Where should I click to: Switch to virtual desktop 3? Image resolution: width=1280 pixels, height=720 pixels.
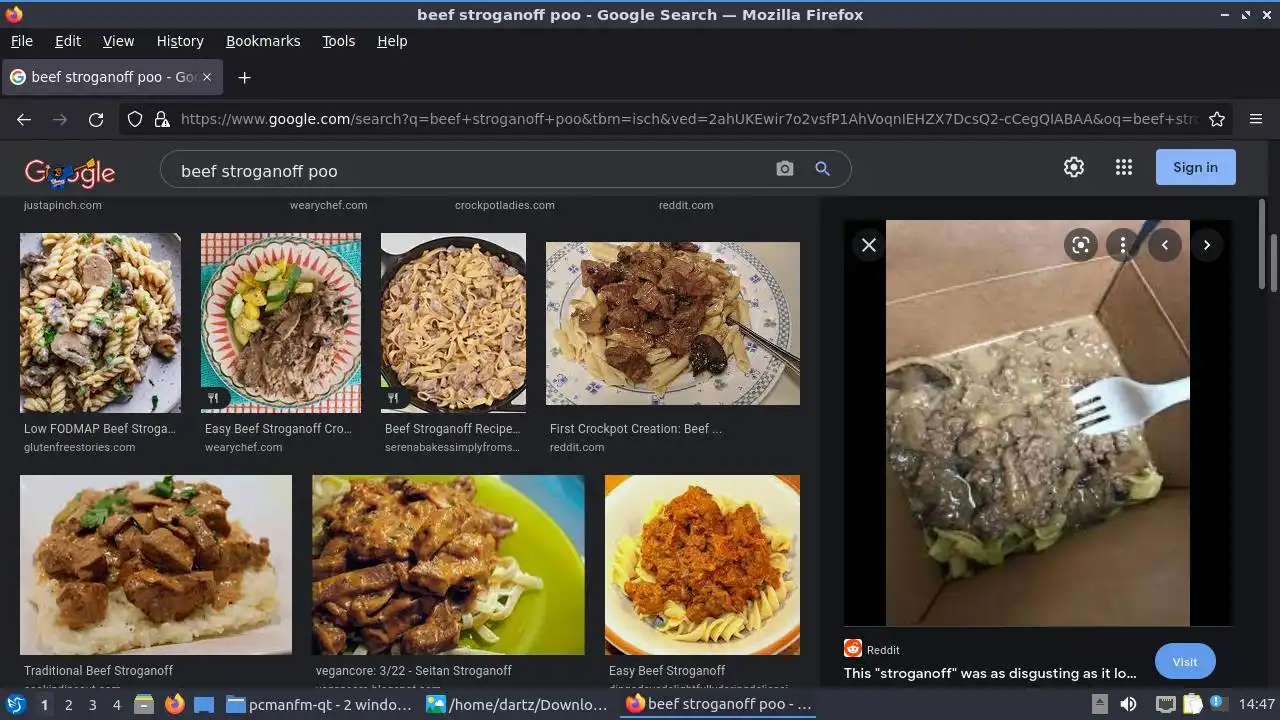click(x=92, y=704)
